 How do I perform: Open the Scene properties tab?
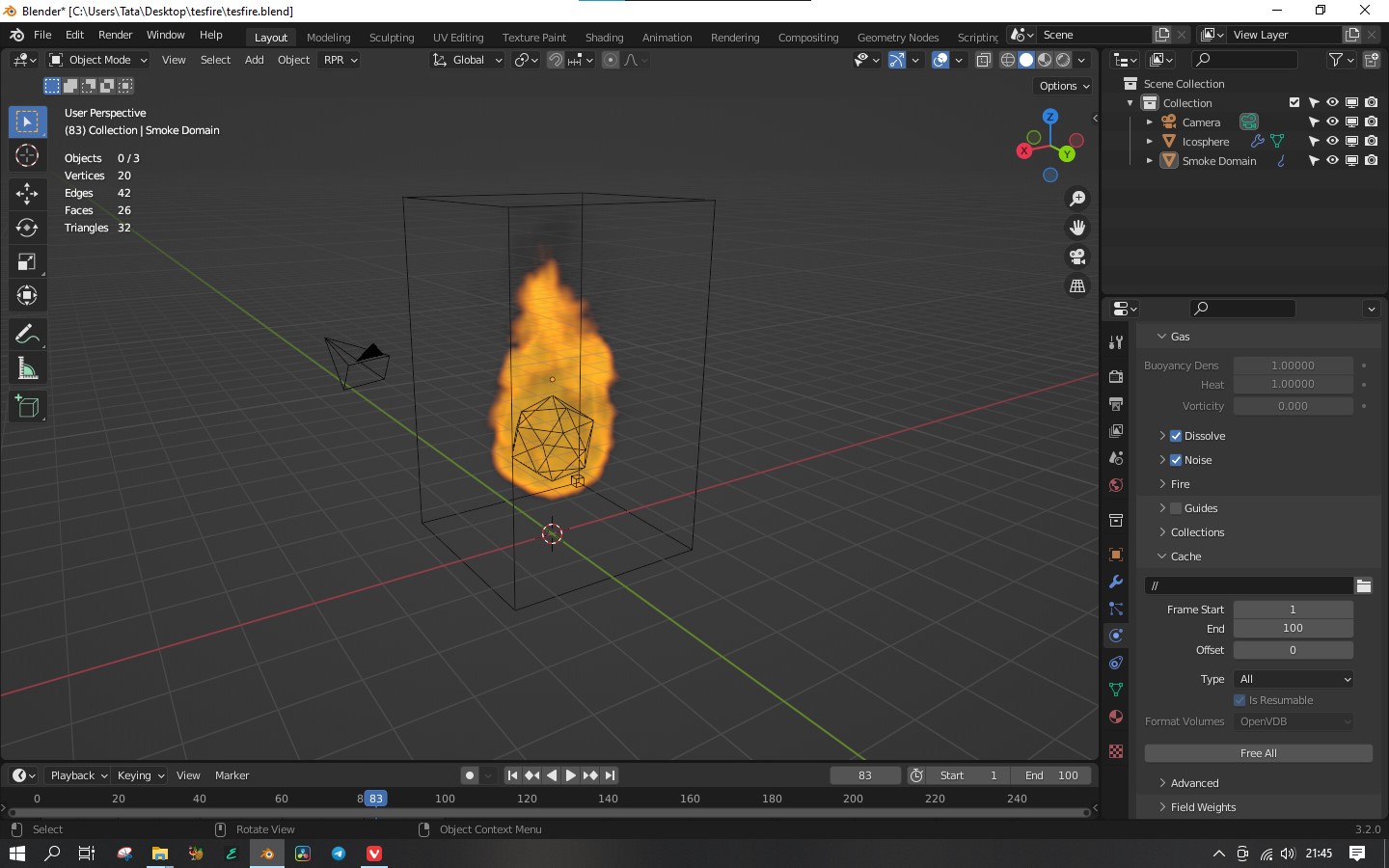click(x=1116, y=458)
